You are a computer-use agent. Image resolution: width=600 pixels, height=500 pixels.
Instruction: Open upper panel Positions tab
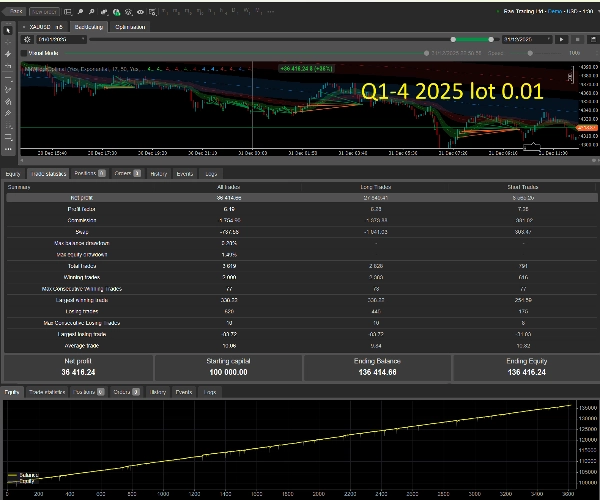[90, 174]
